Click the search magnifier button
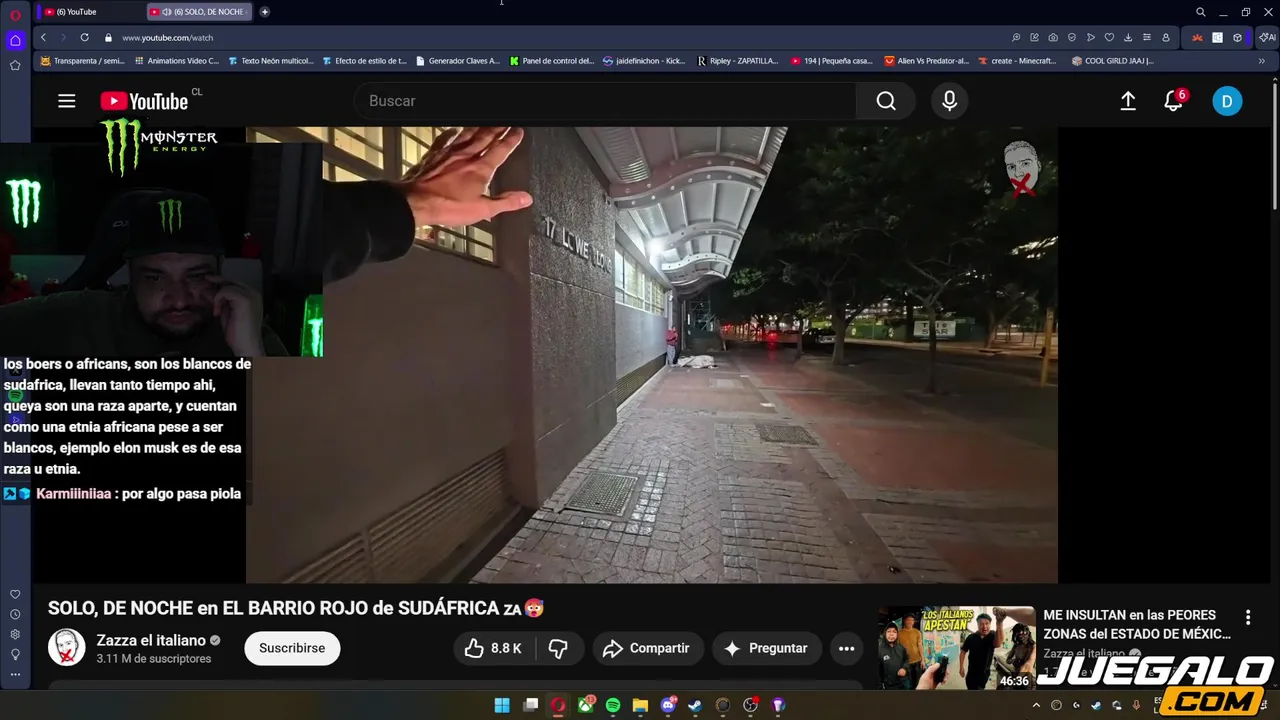Screen dimensions: 1280x720 coord(886,101)
